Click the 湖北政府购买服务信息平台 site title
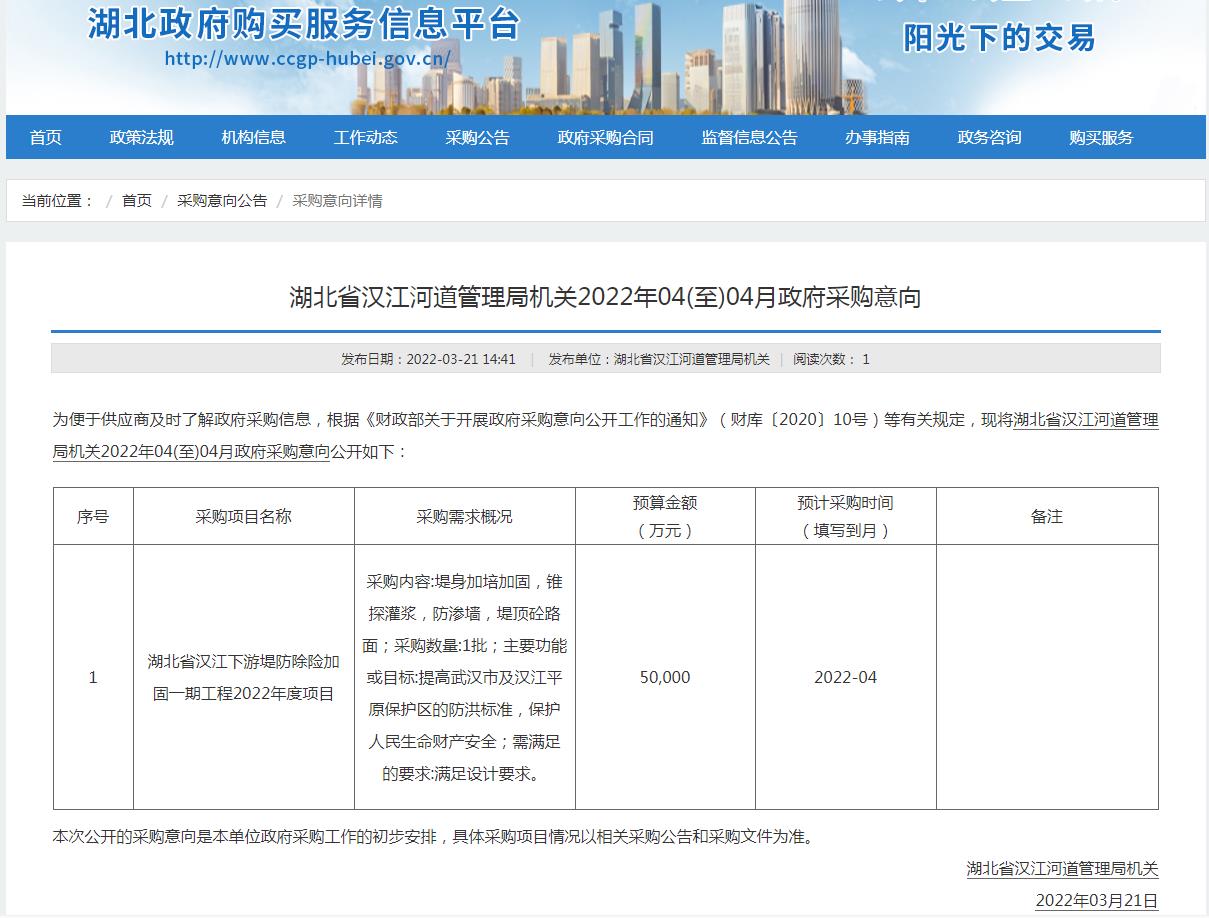This screenshot has height=918, width=1209. 304,23
